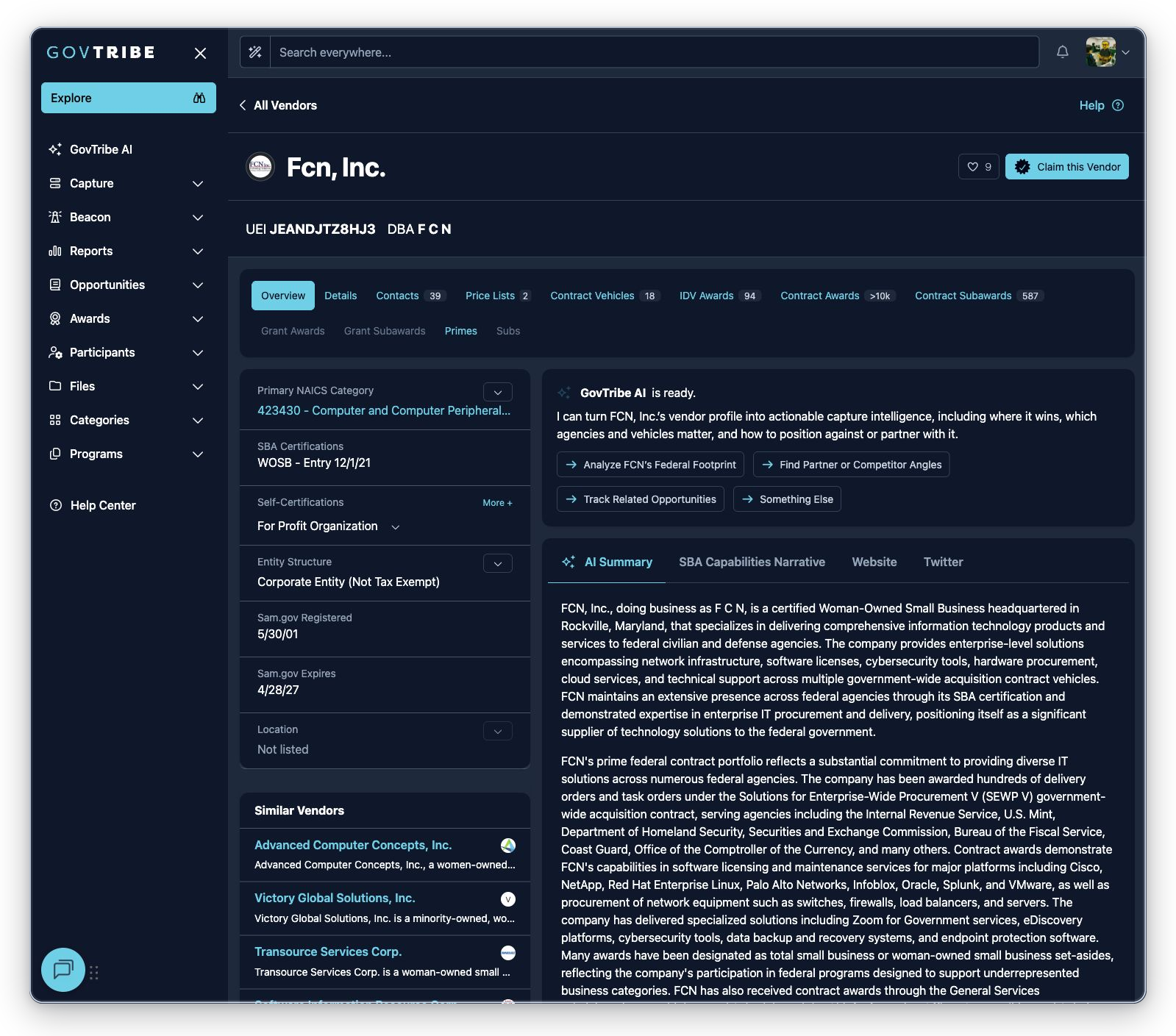
Task: Click More + under Self-Certifications
Action: pos(497,503)
